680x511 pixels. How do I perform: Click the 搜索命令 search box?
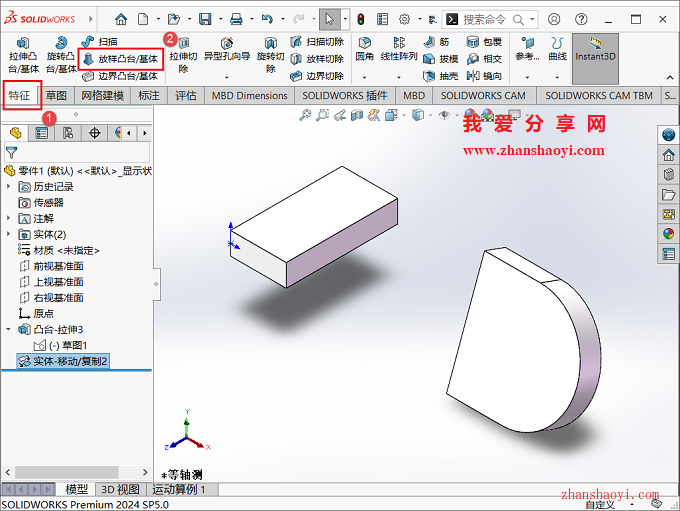pos(490,19)
